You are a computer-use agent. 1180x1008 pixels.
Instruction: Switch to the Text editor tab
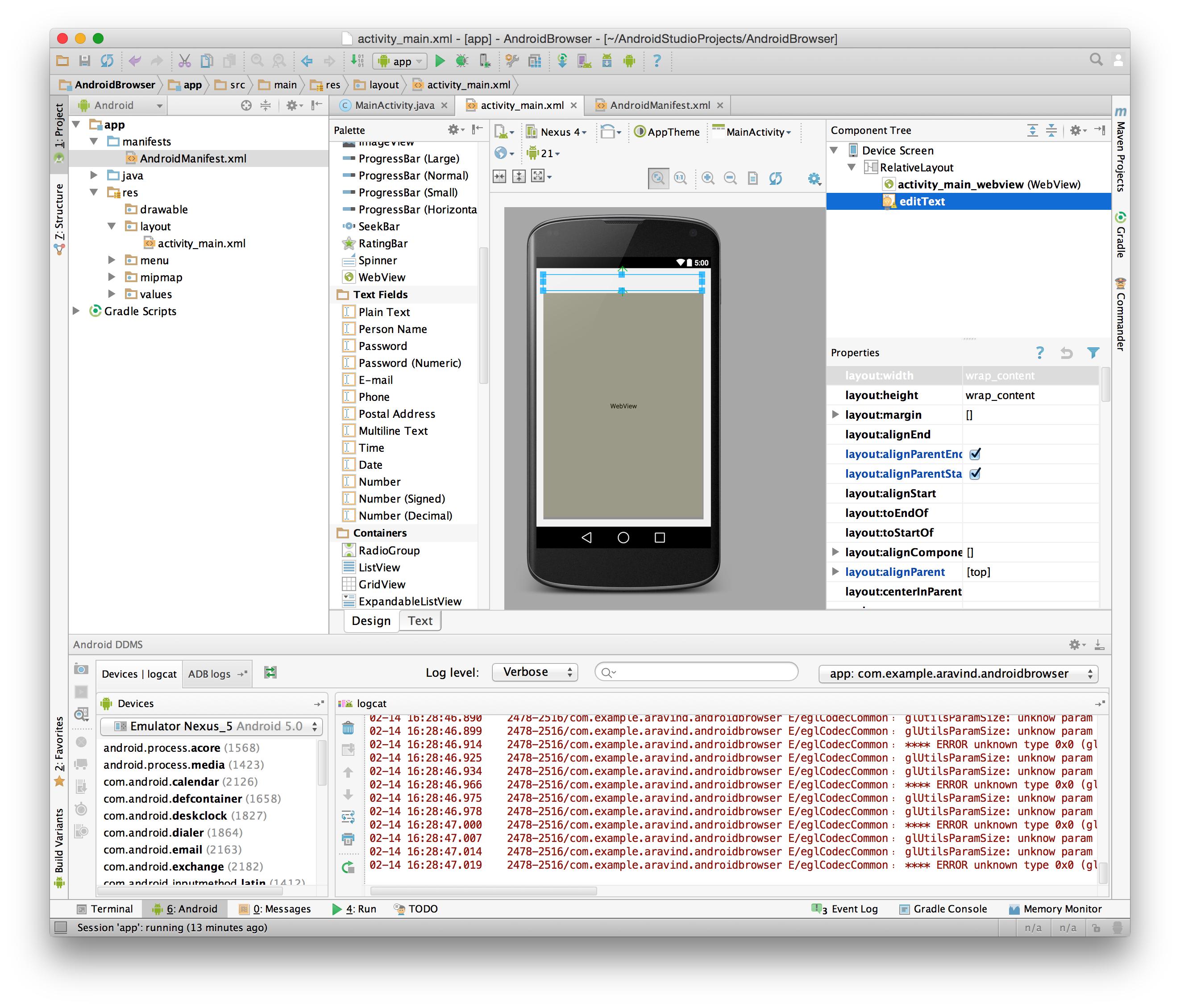coord(420,621)
